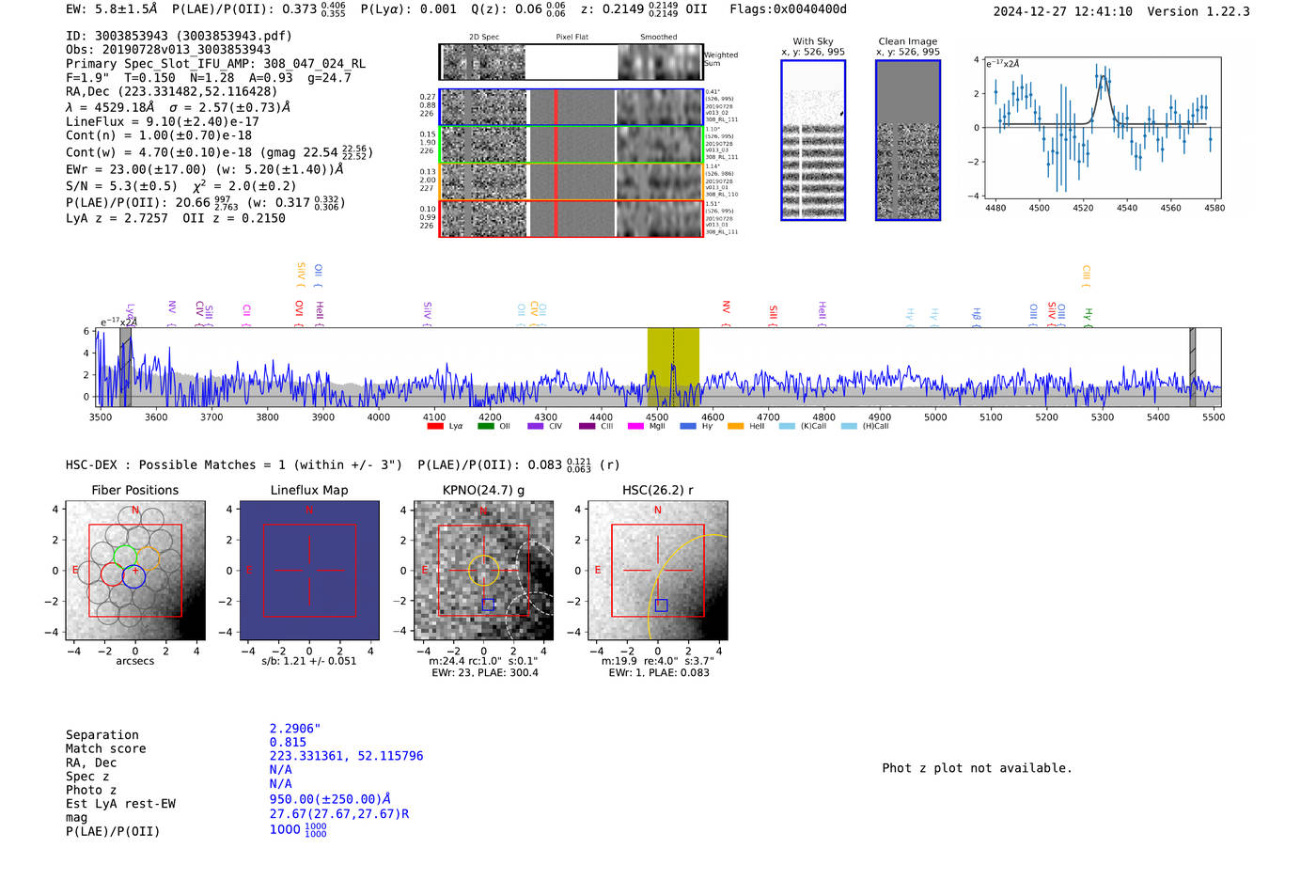Click the Flags:0x0040400d text
Viewport: 1316px width, 896px height.
(x=788, y=9)
